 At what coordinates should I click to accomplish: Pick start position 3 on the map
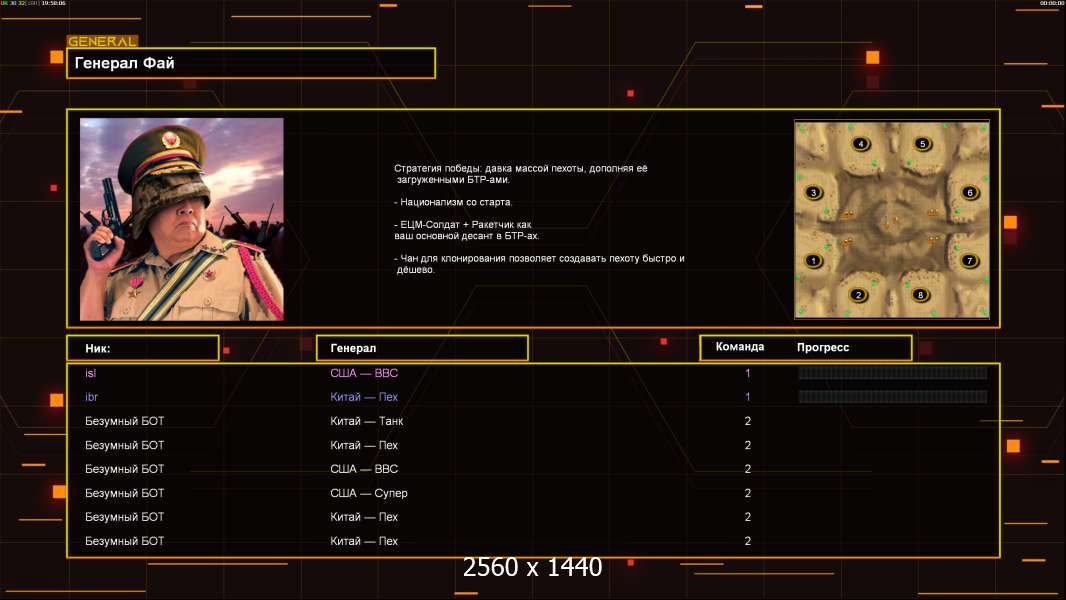tap(813, 193)
